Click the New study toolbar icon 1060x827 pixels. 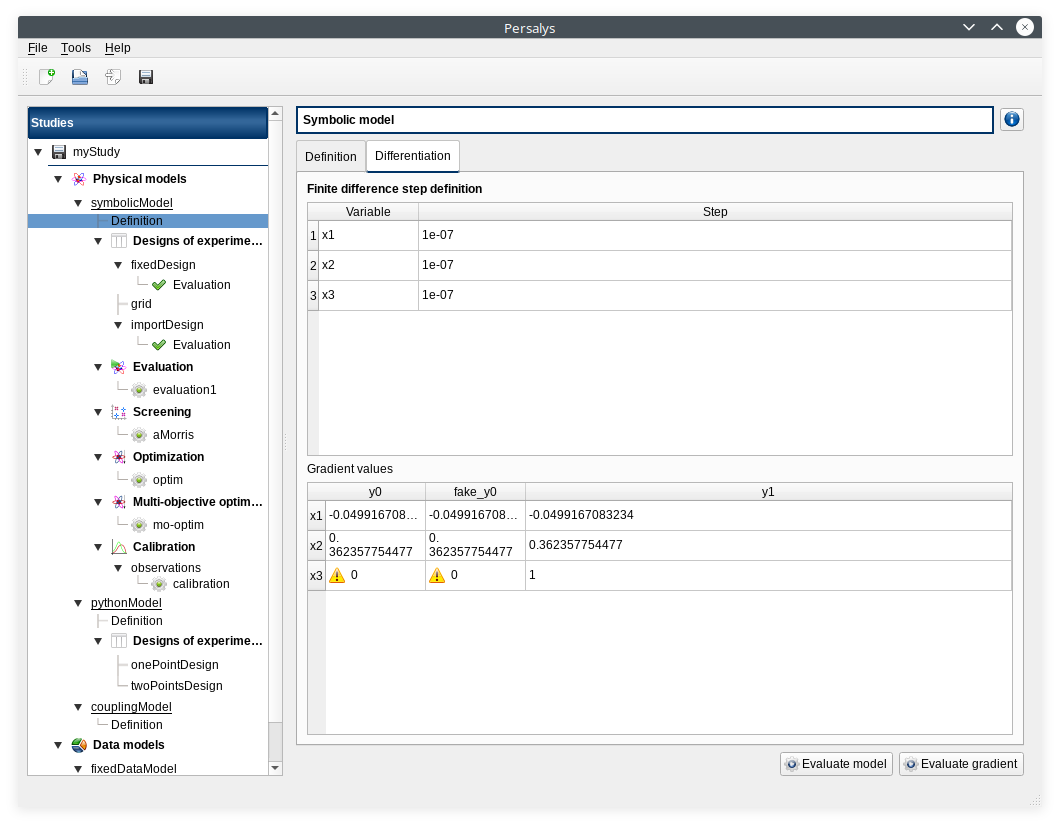[47, 77]
